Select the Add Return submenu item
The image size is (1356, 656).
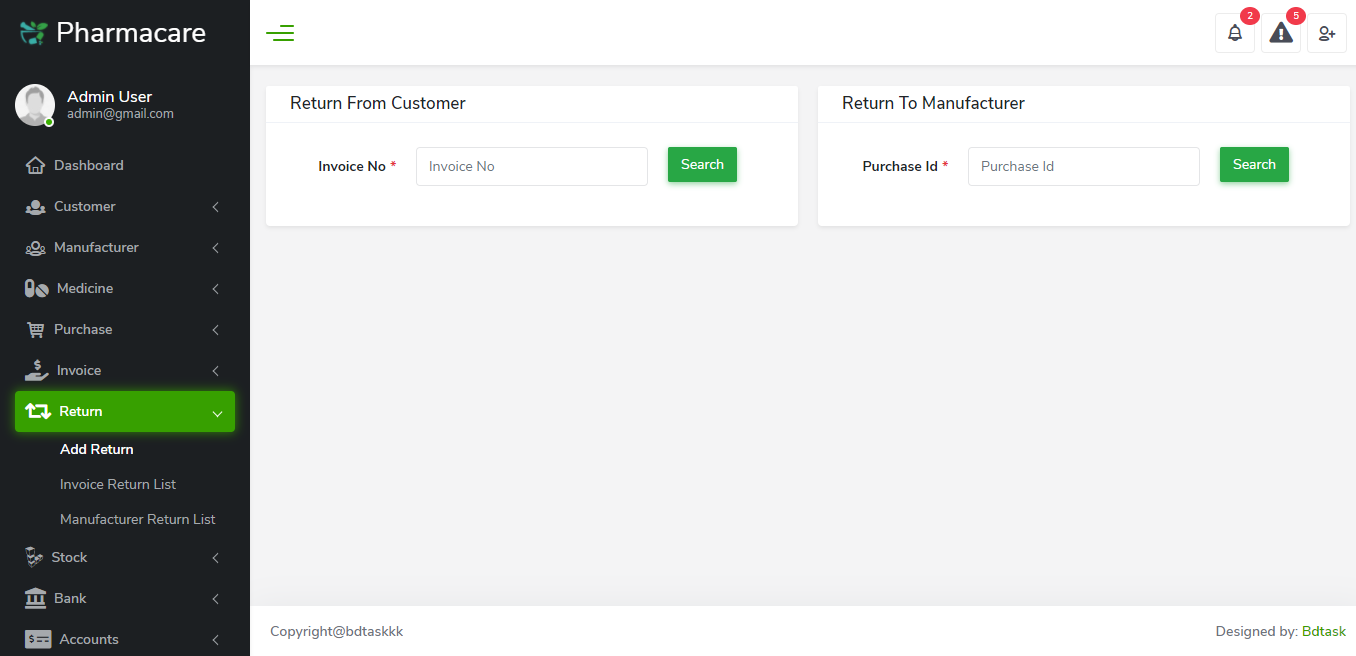click(97, 449)
